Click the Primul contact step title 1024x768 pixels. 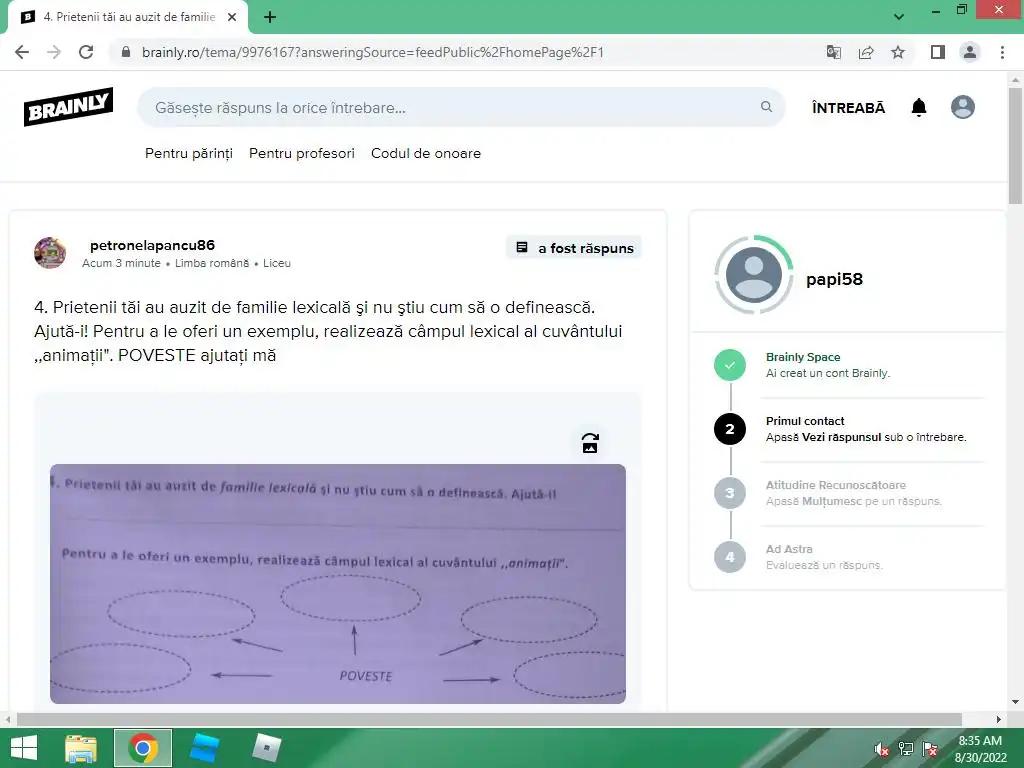[805, 421]
